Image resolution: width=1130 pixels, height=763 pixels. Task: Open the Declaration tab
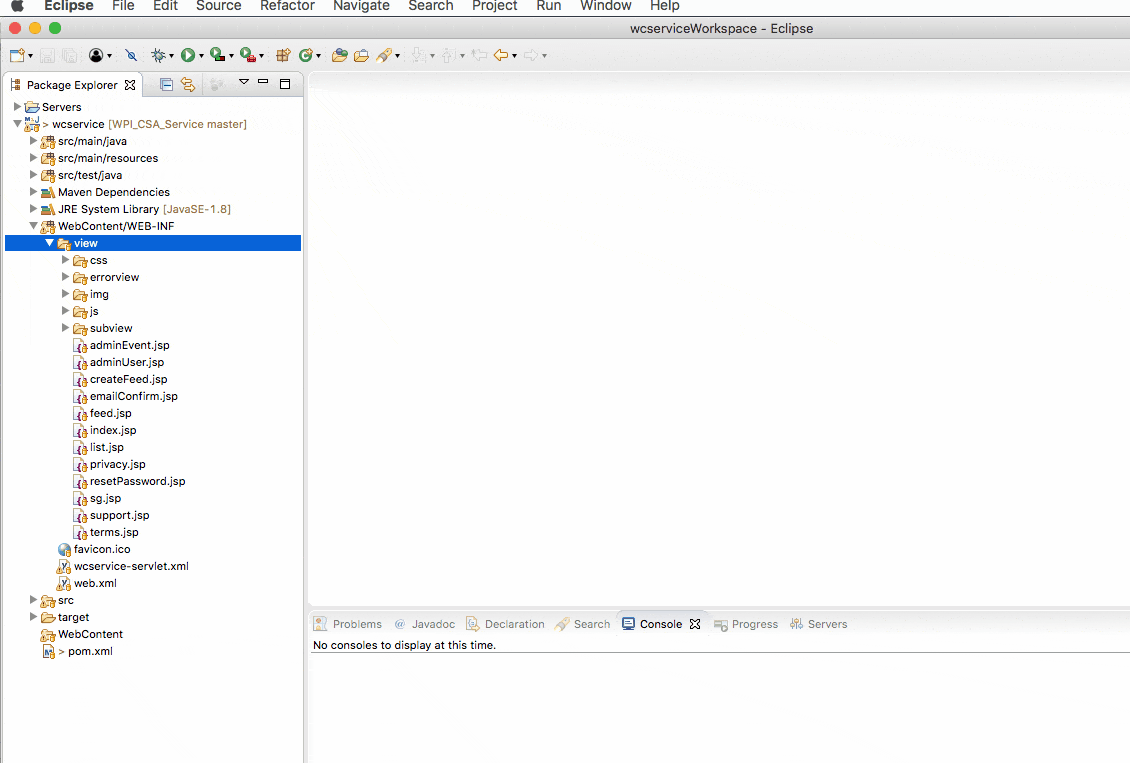pyautogui.click(x=506, y=624)
